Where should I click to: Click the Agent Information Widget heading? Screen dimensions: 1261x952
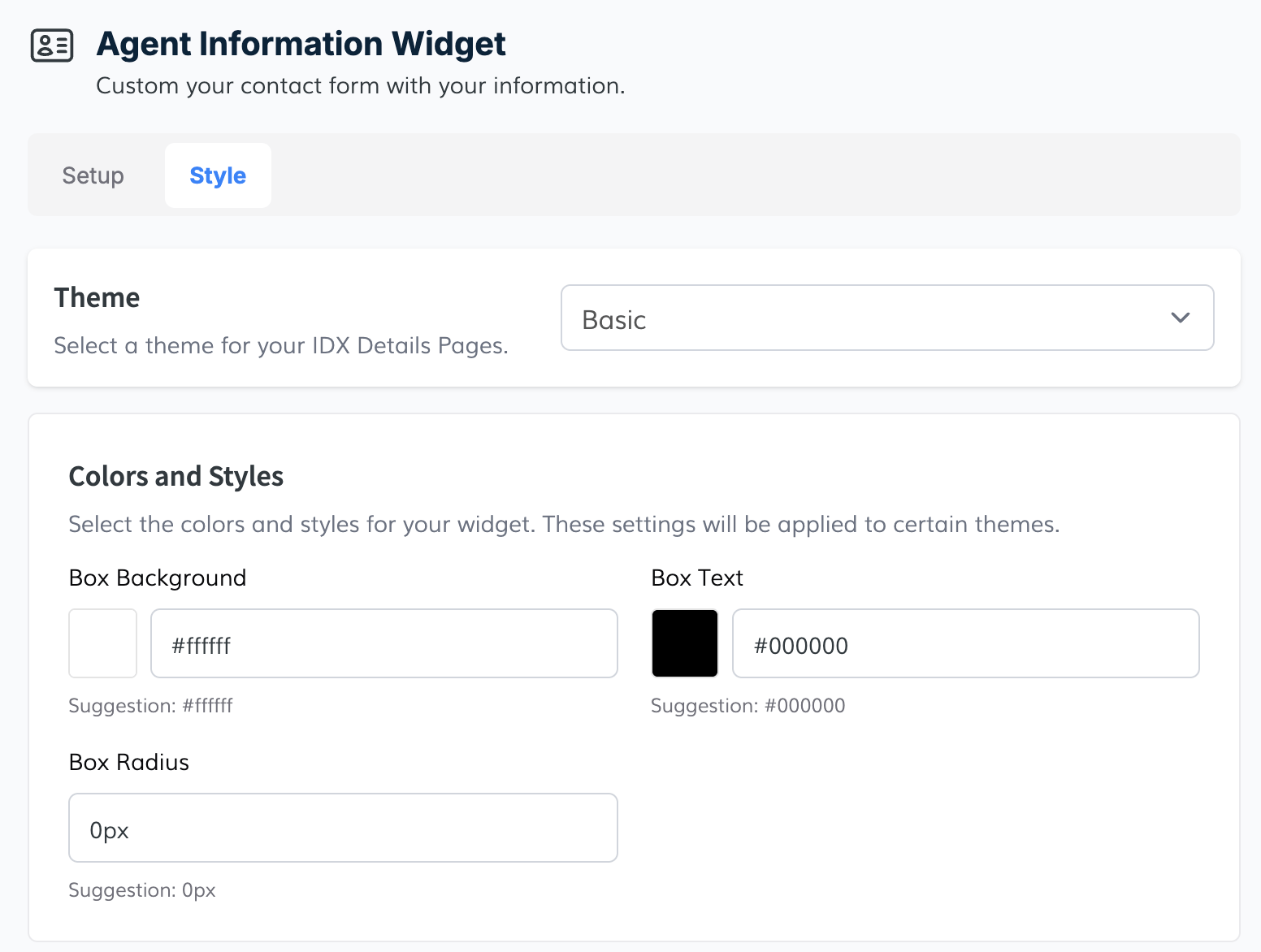tap(301, 44)
